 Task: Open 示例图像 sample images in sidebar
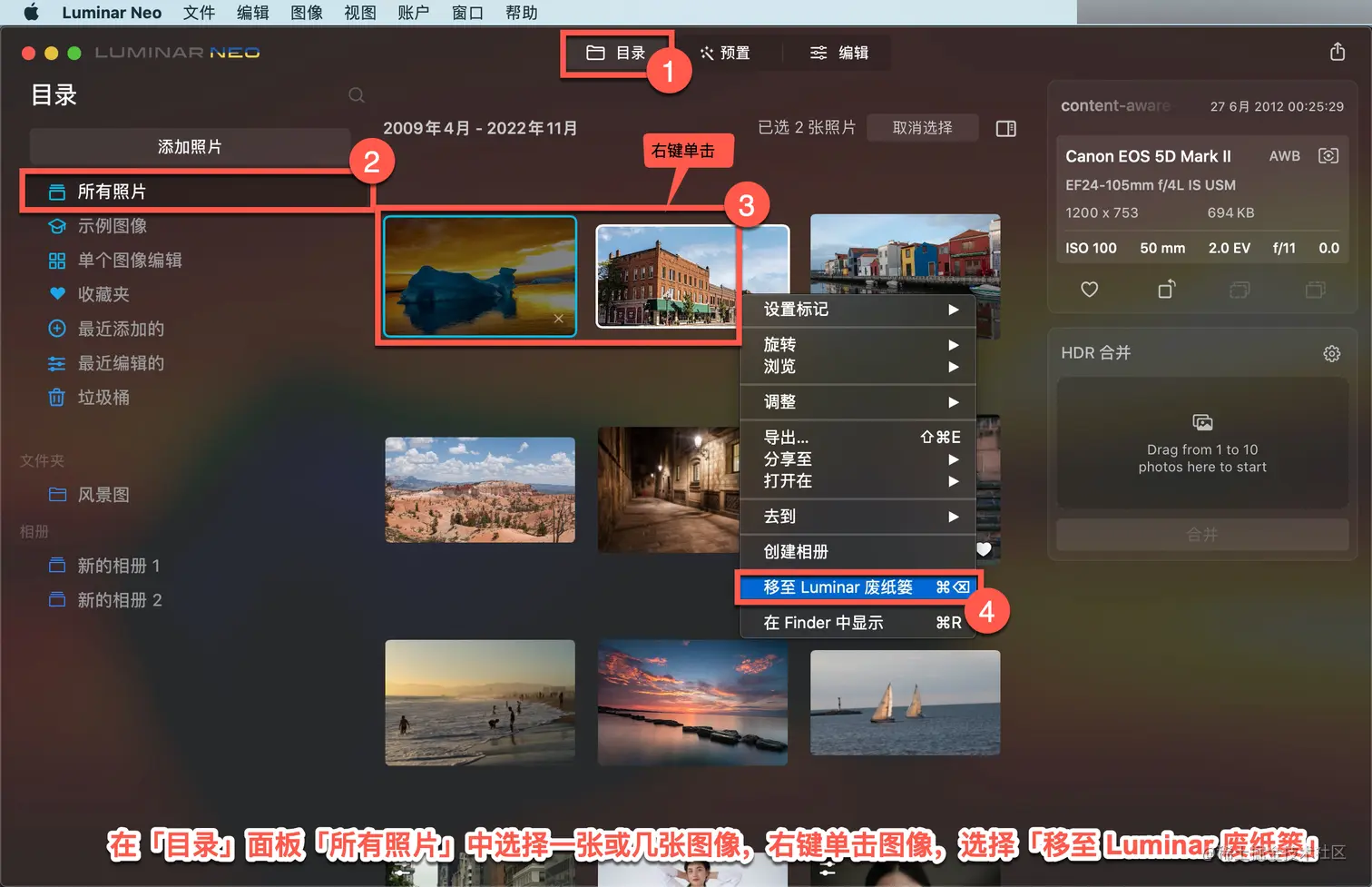pyautogui.click(x=112, y=226)
